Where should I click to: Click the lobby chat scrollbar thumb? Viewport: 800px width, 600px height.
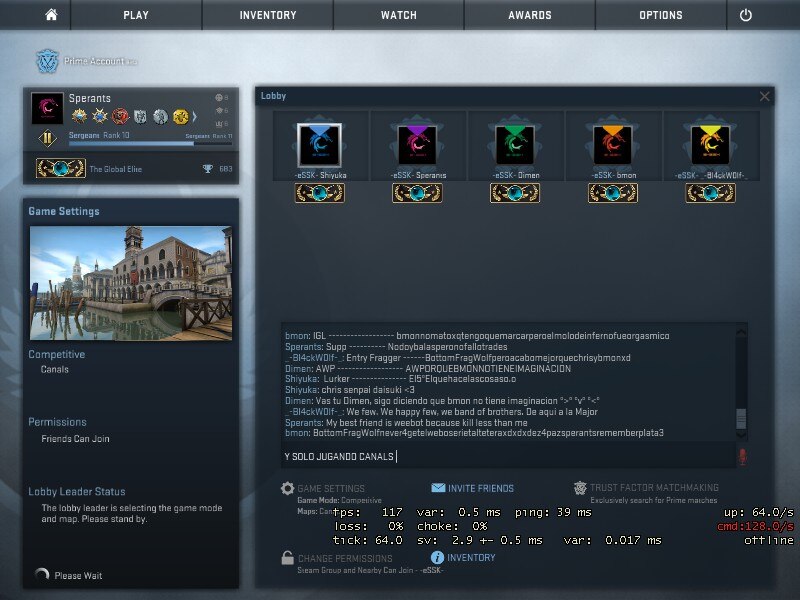point(741,419)
